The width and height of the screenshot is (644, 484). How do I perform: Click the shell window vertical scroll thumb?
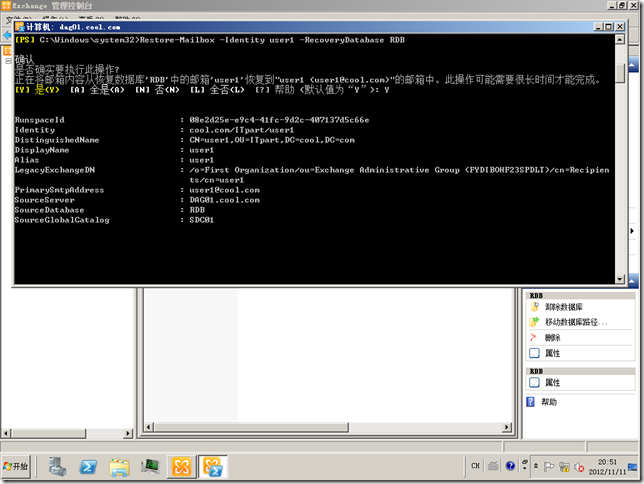[620, 73]
